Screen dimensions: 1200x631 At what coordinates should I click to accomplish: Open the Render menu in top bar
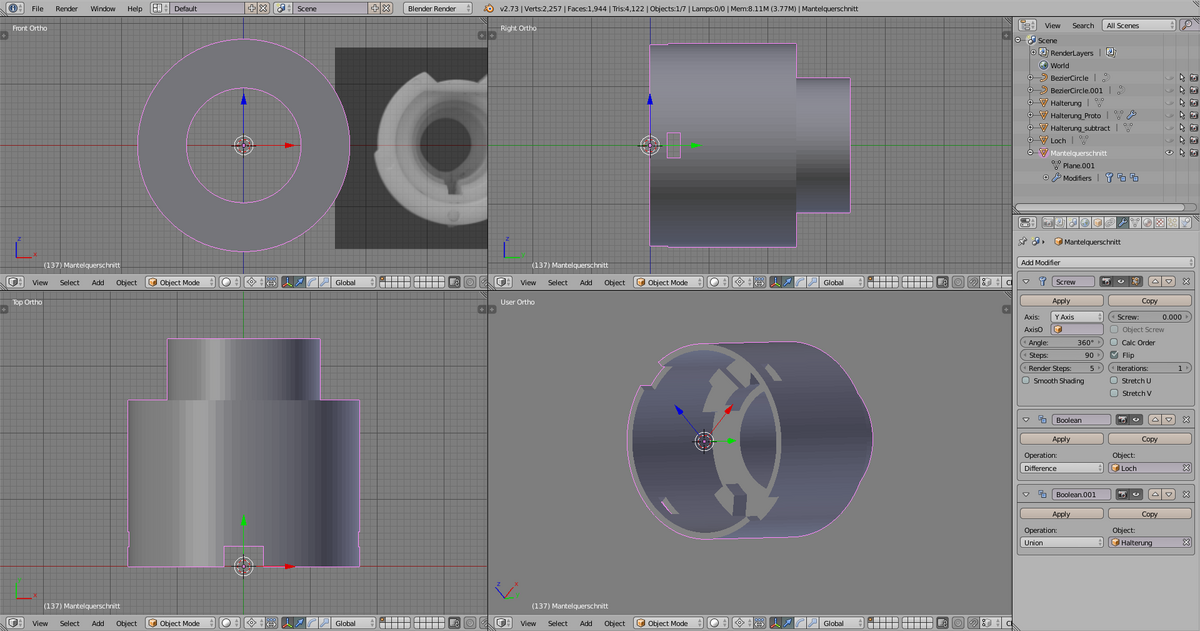click(66, 8)
